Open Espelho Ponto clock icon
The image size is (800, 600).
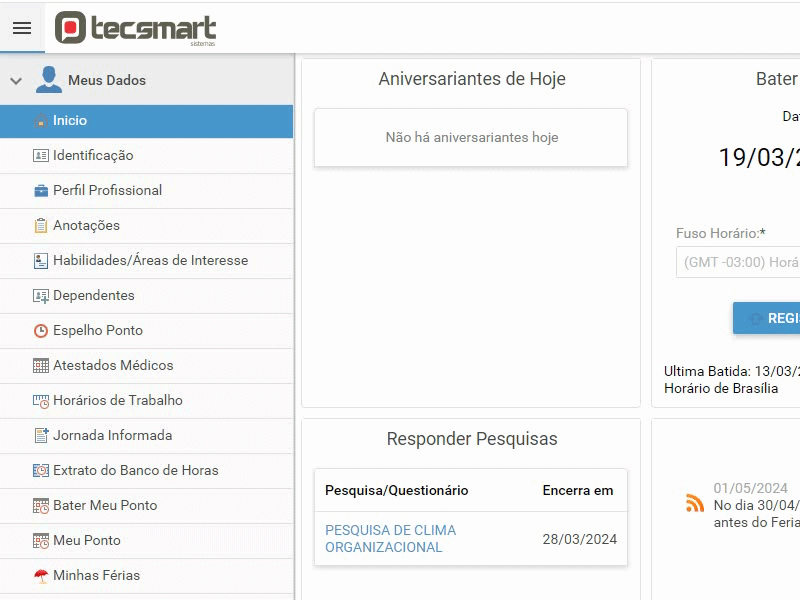[x=41, y=331]
